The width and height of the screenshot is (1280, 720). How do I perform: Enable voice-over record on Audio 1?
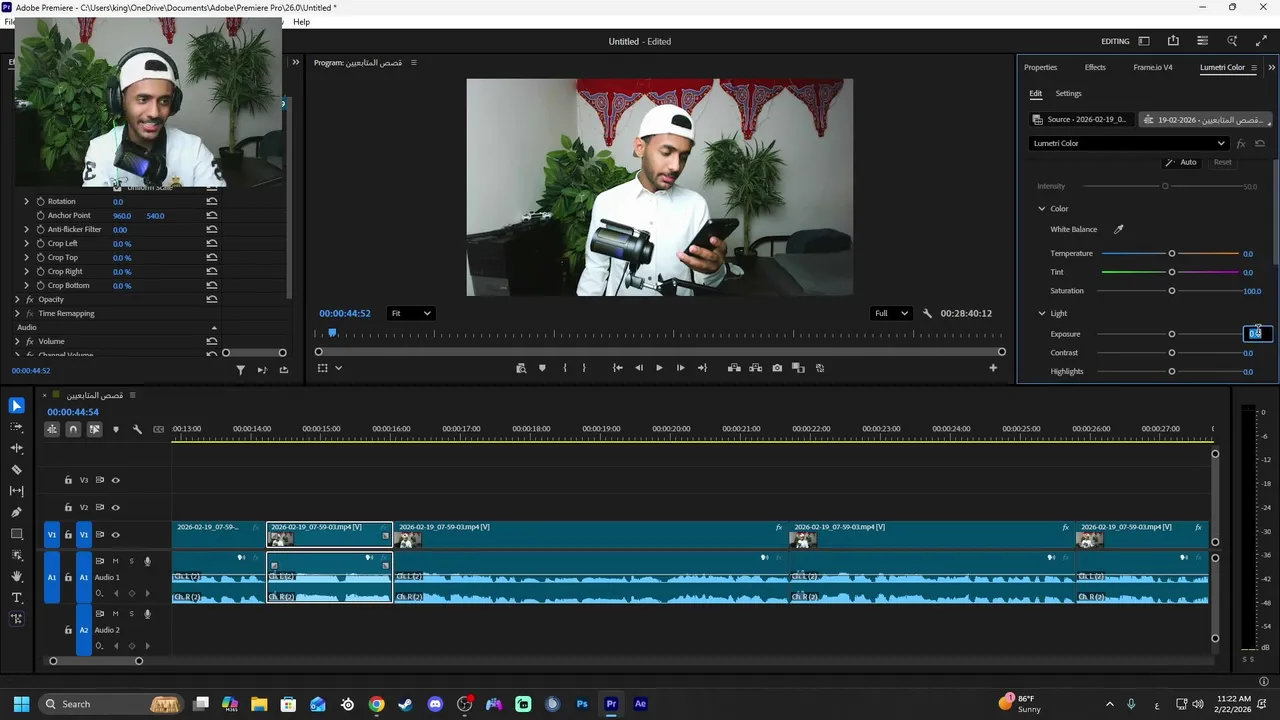coord(147,561)
